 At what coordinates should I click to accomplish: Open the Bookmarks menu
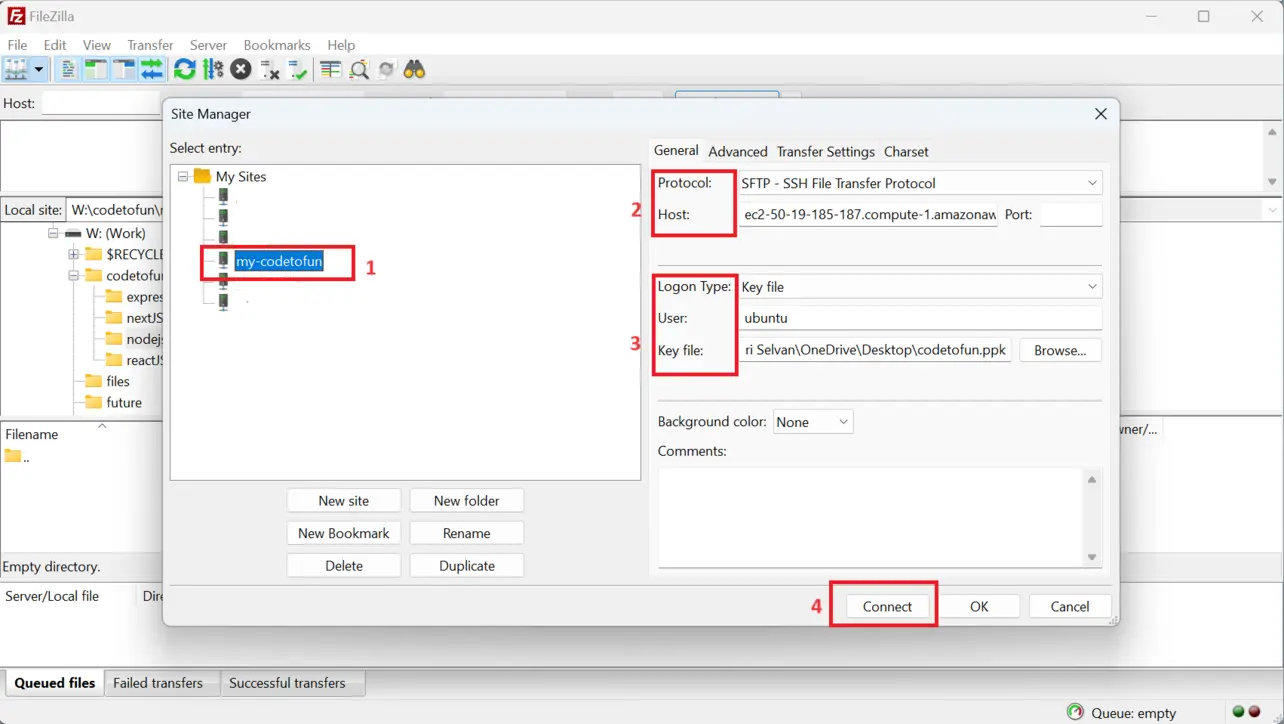click(277, 45)
